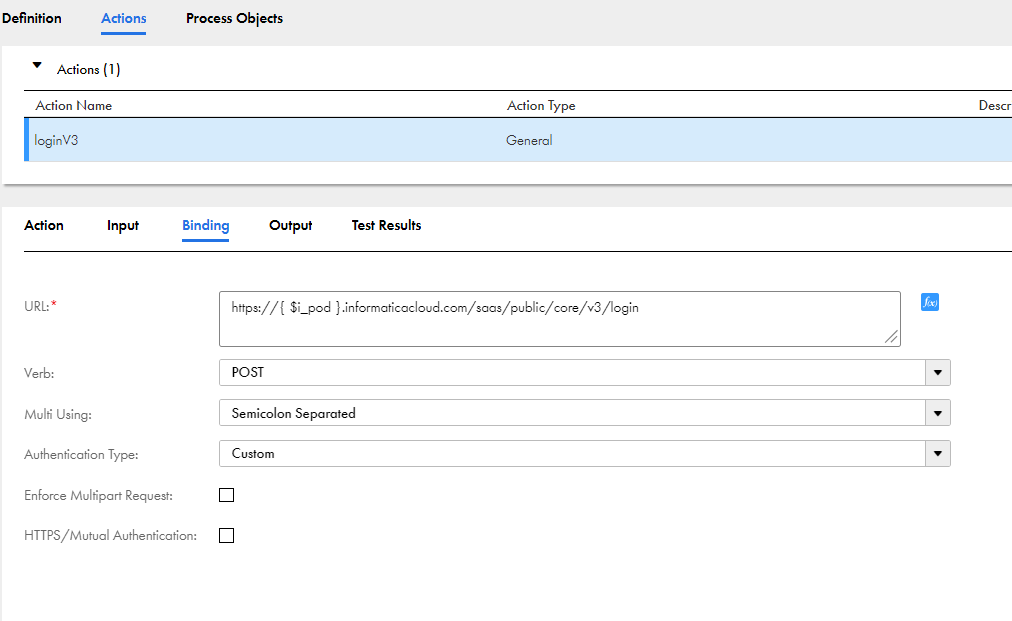Click the URL field resize handle
1012x621 pixels.
pos(891,337)
